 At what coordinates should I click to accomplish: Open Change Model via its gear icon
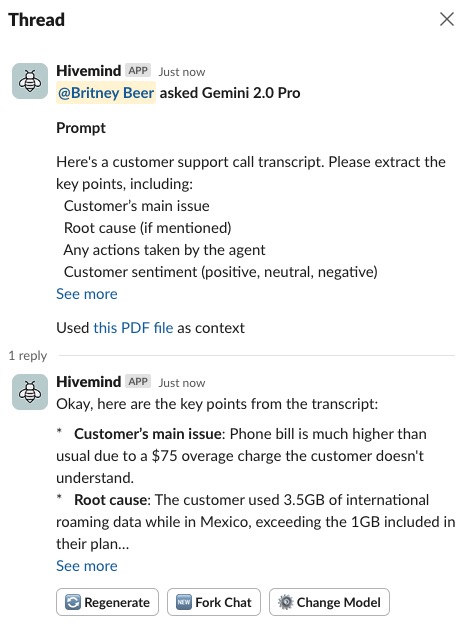click(286, 602)
